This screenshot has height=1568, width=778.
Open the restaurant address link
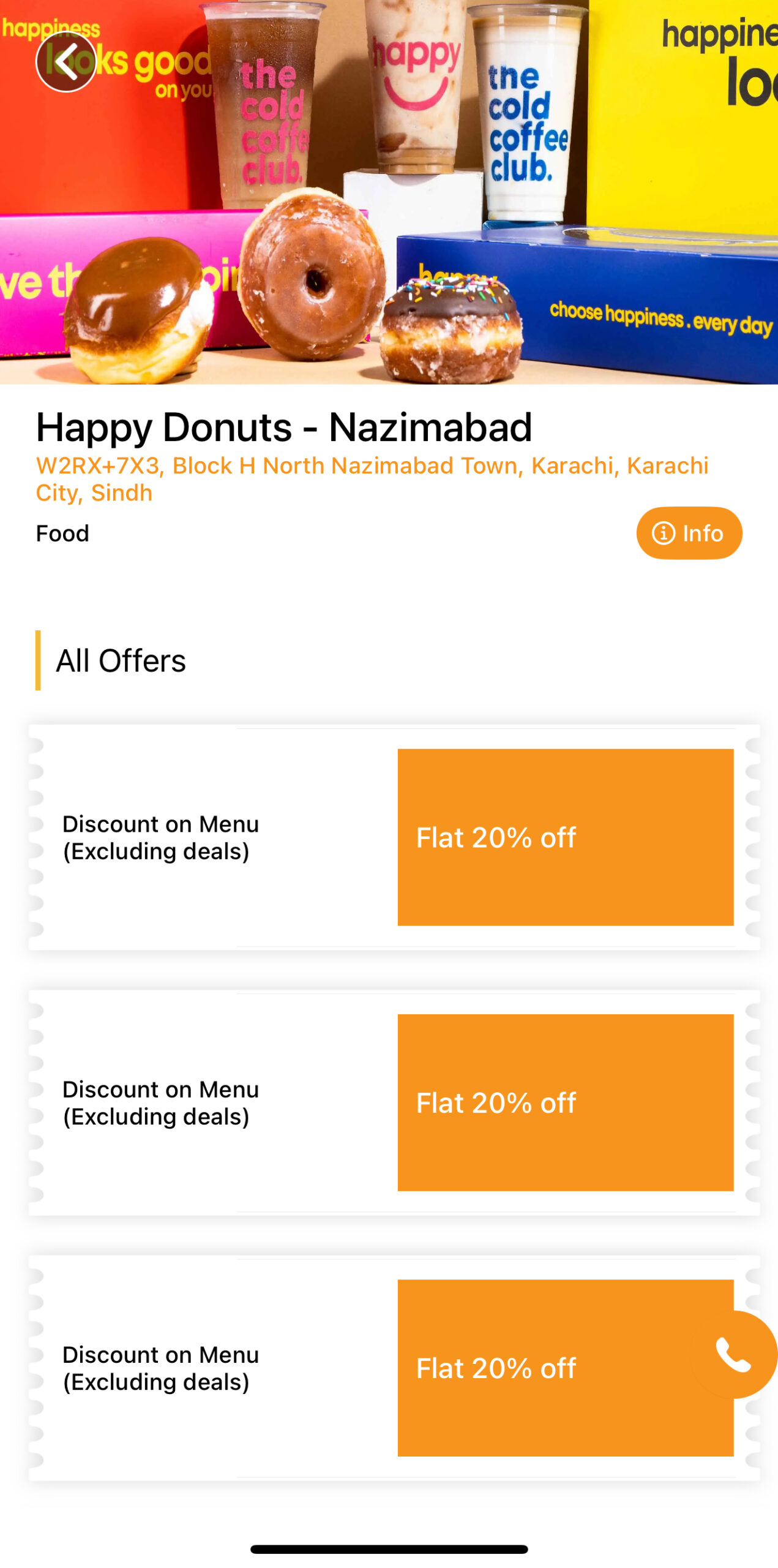point(372,479)
